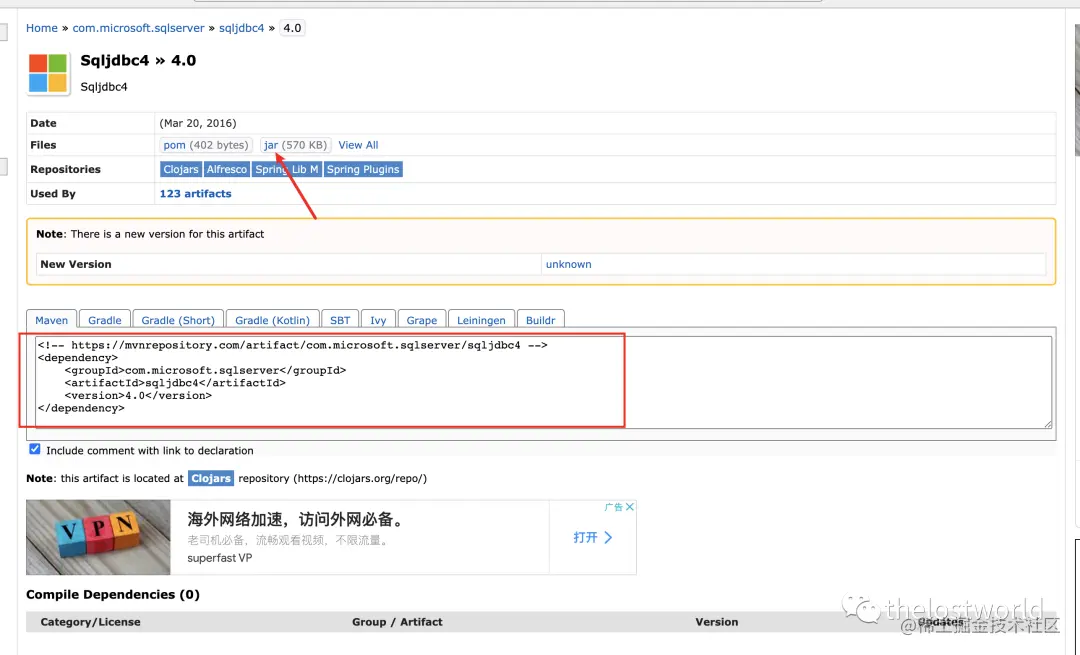Click the 打开 button in the ad

pyautogui.click(x=585, y=537)
